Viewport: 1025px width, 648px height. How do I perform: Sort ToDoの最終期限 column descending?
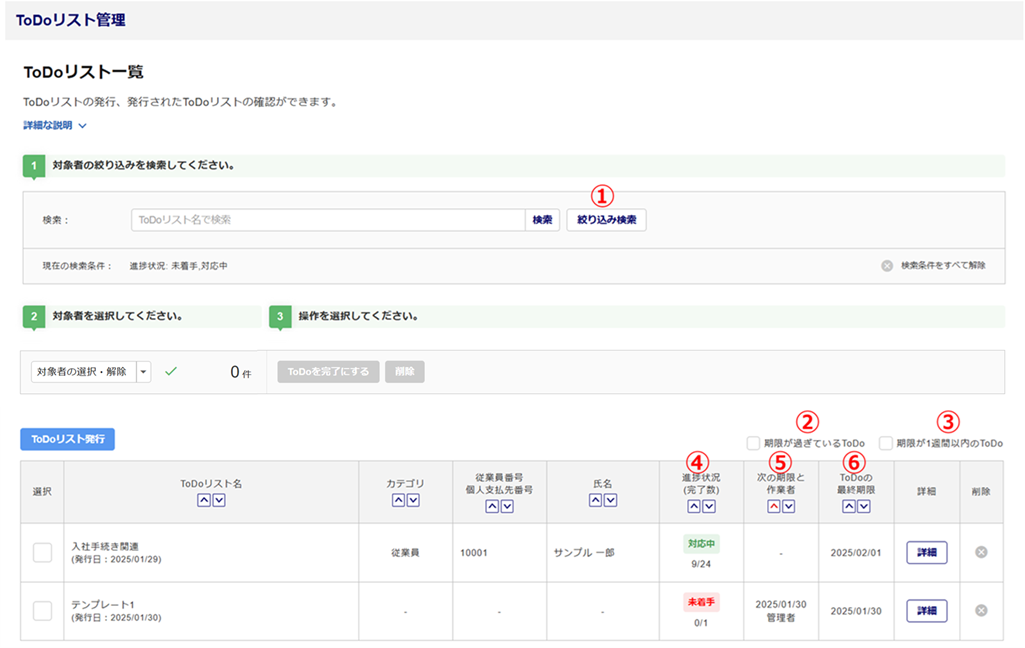(x=864, y=507)
